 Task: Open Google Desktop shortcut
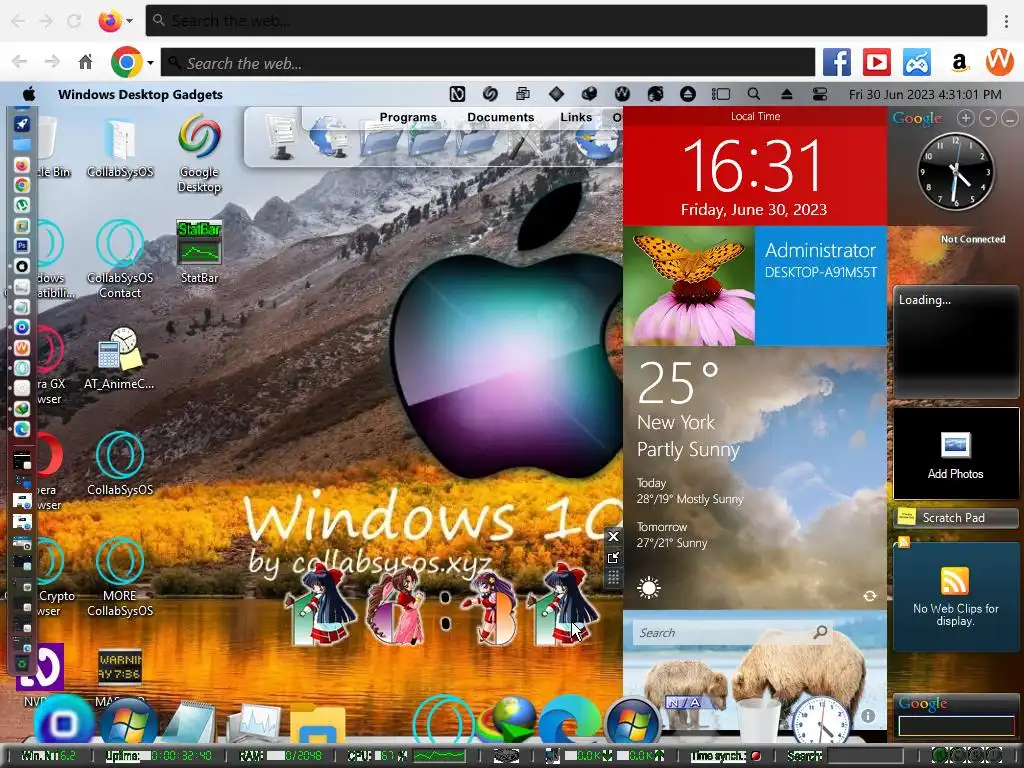coord(199,154)
